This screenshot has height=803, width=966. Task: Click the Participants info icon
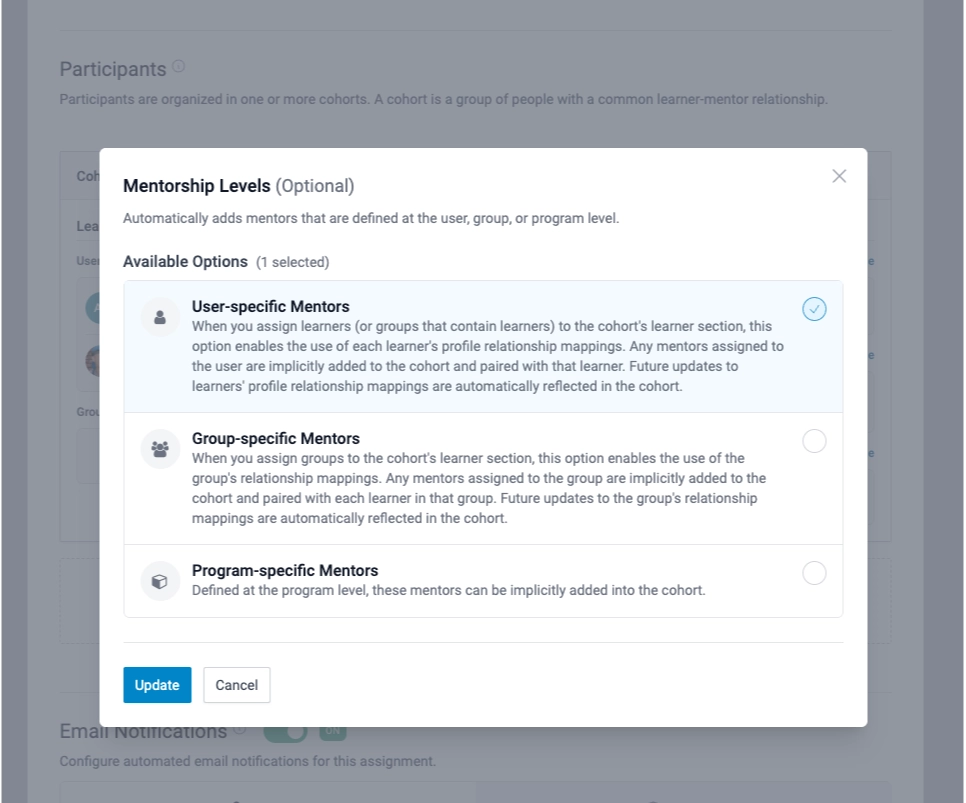pyautogui.click(x=178, y=66)
